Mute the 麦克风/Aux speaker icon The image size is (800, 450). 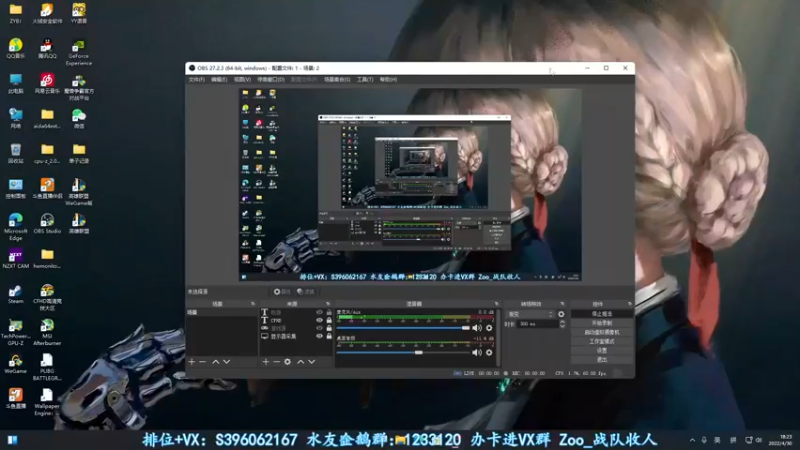[477, 328]
